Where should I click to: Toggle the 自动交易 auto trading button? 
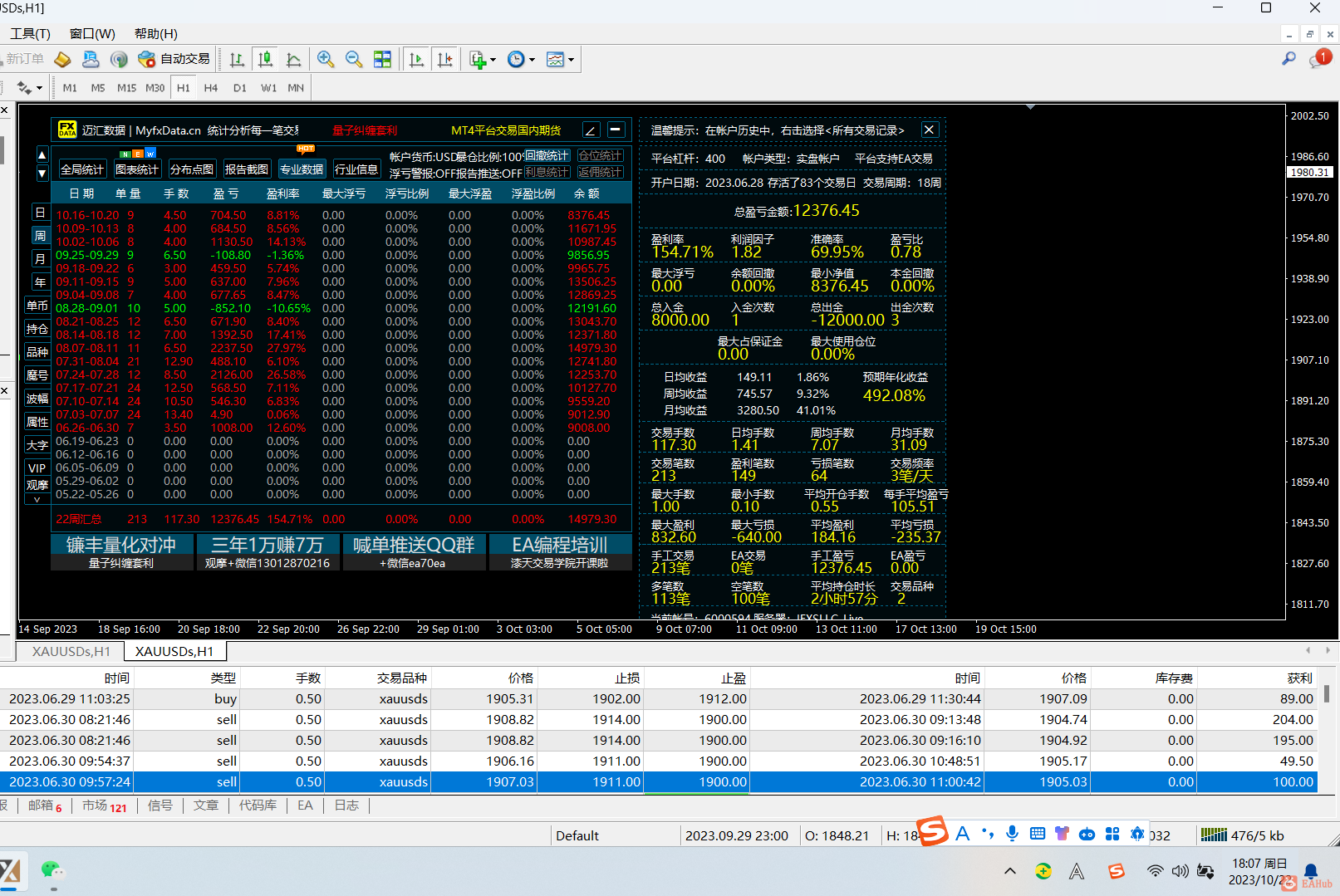point(174,59)
